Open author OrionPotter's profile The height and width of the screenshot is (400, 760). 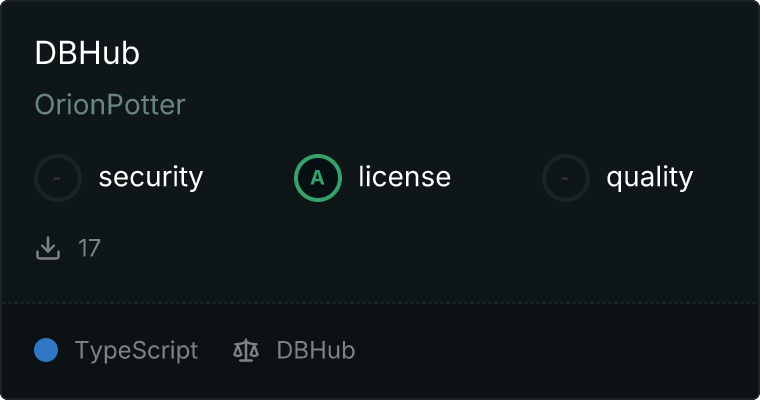pos(110,105)
